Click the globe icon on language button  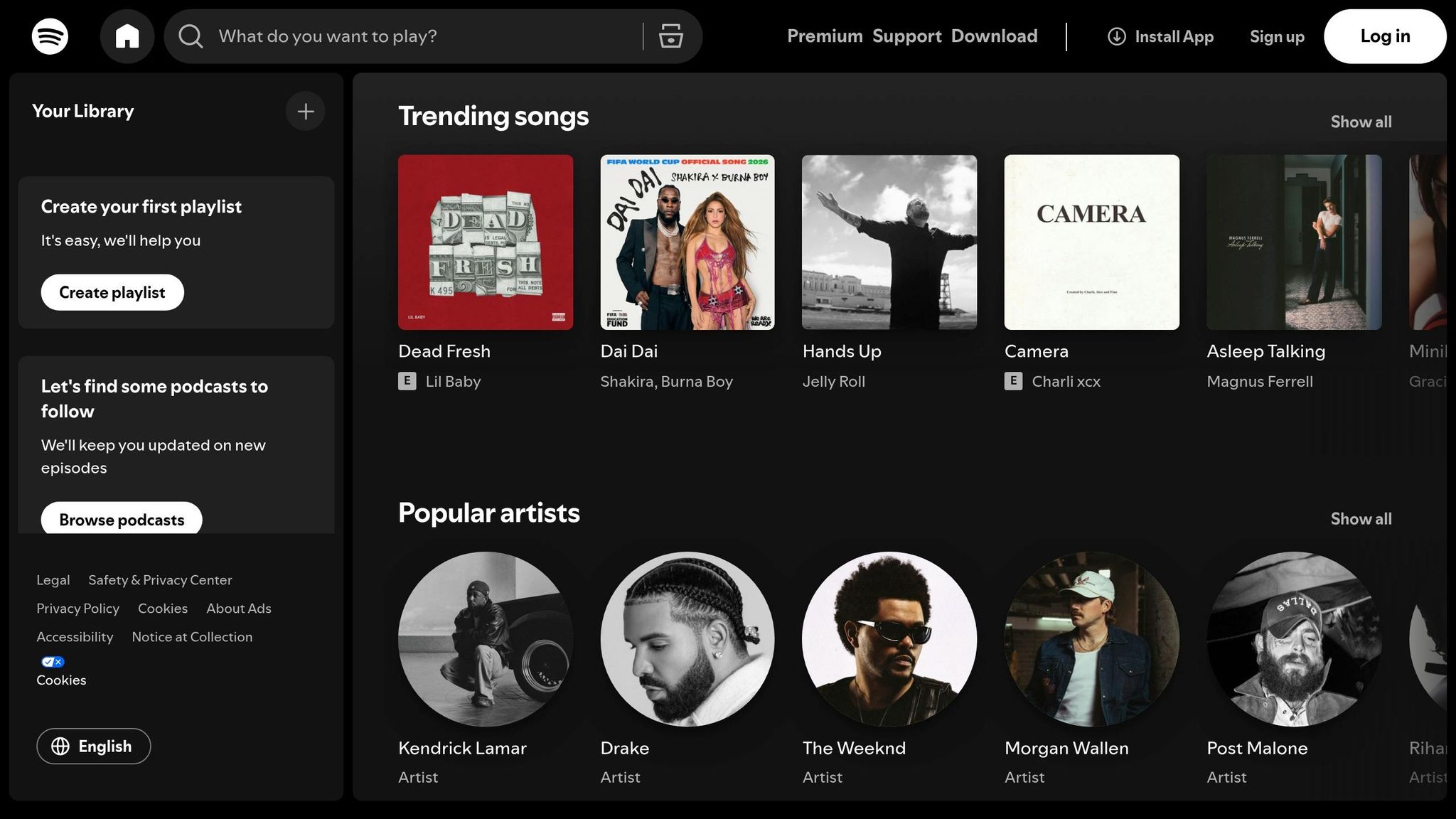[x=60, y=746]
